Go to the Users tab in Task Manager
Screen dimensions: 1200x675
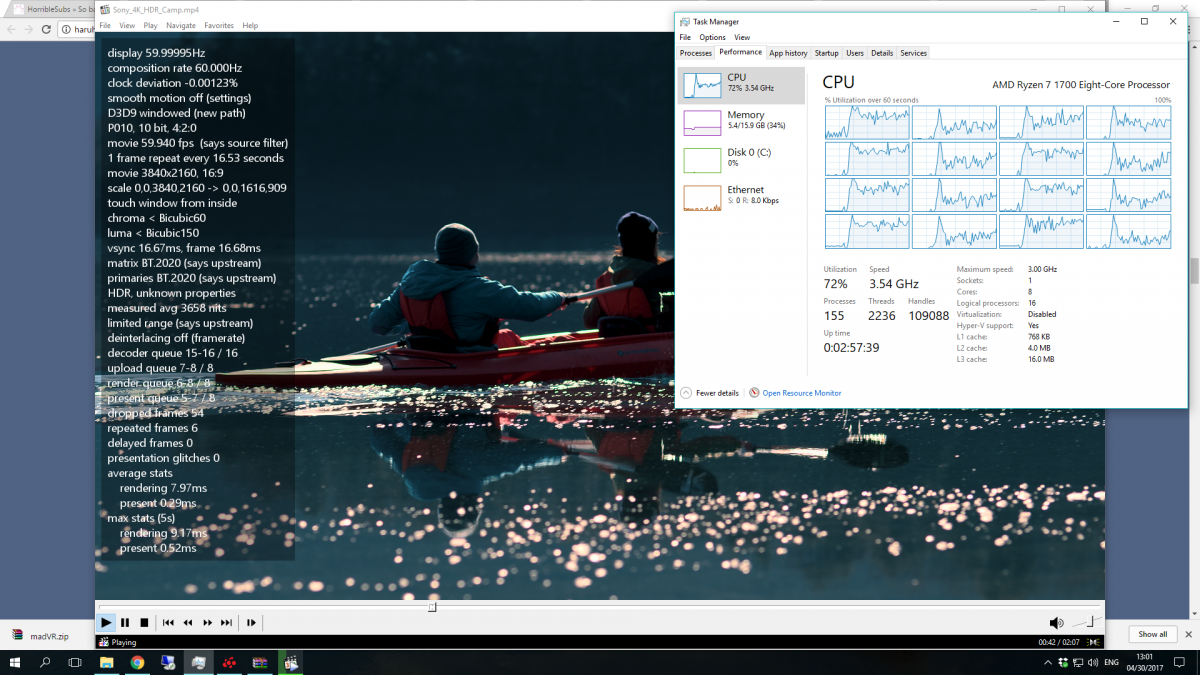pyautogui.click(x=855, y=53)
